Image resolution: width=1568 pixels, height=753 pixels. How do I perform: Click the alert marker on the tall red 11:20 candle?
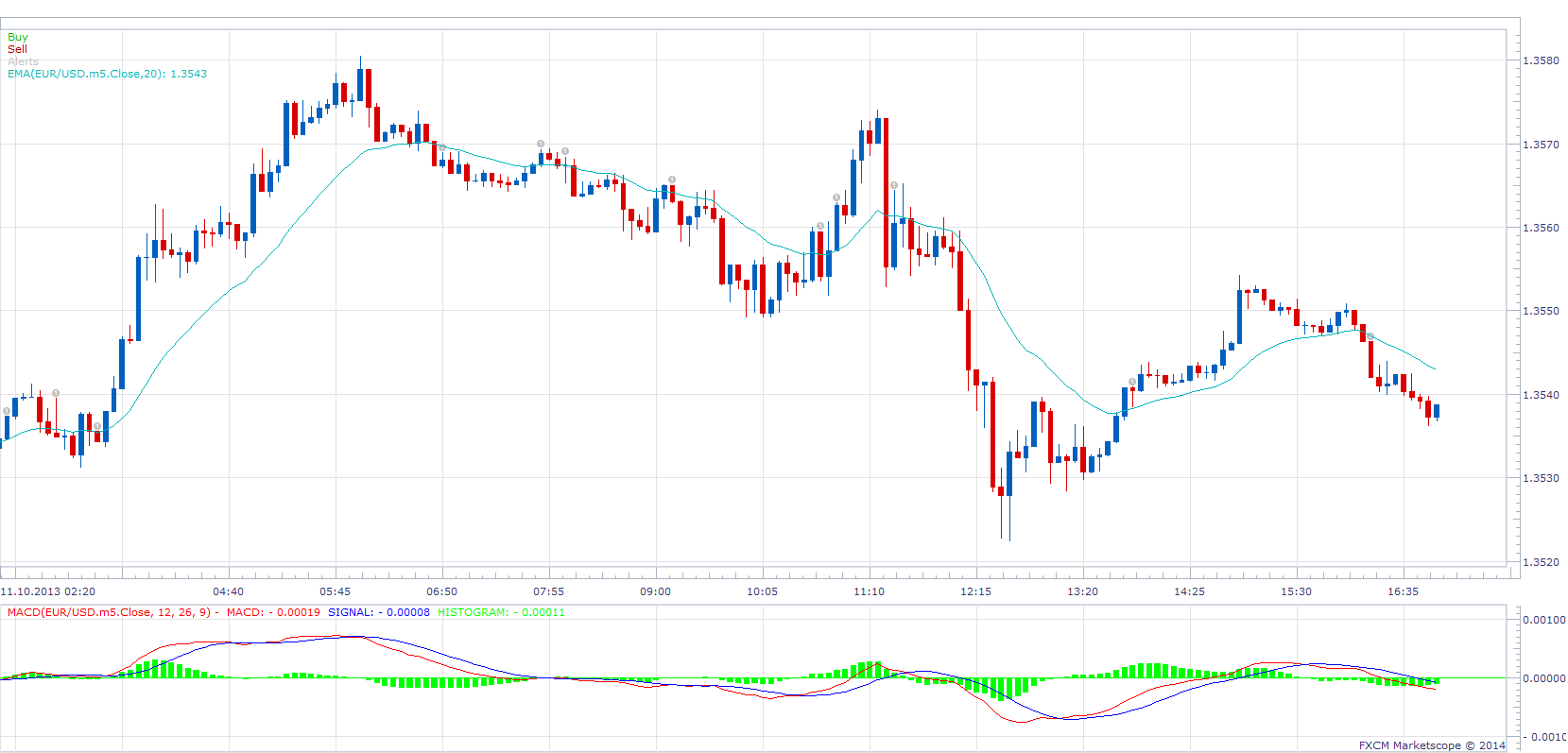pyautogui.click(x=894, y=185)
